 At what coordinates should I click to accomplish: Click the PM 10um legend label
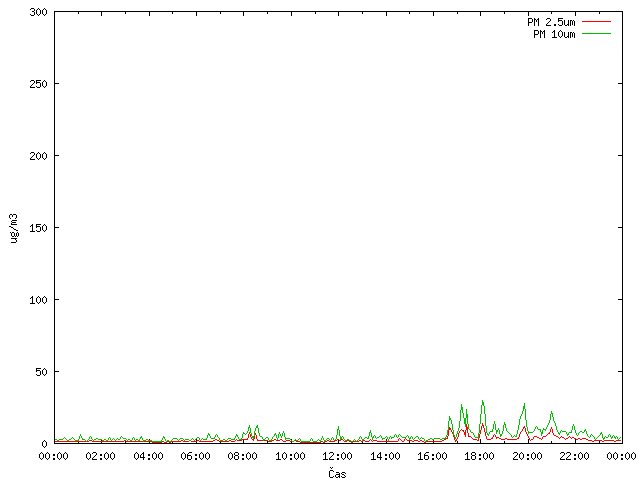click(x=554, y=34)
